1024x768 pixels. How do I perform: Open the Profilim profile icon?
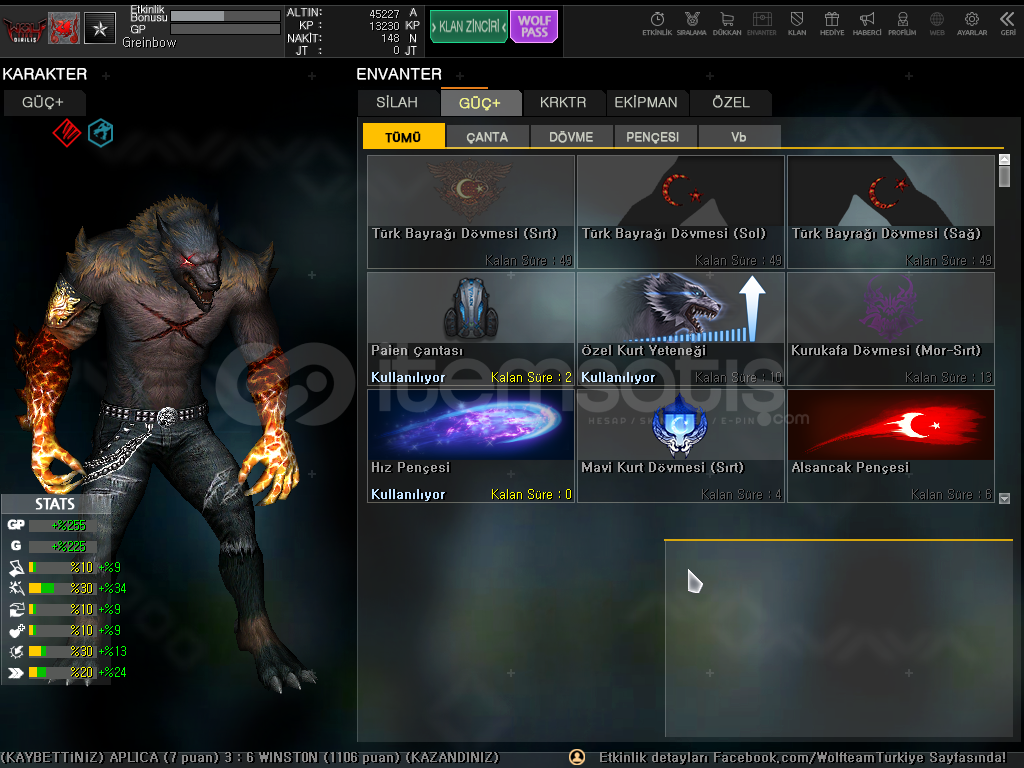902,24
